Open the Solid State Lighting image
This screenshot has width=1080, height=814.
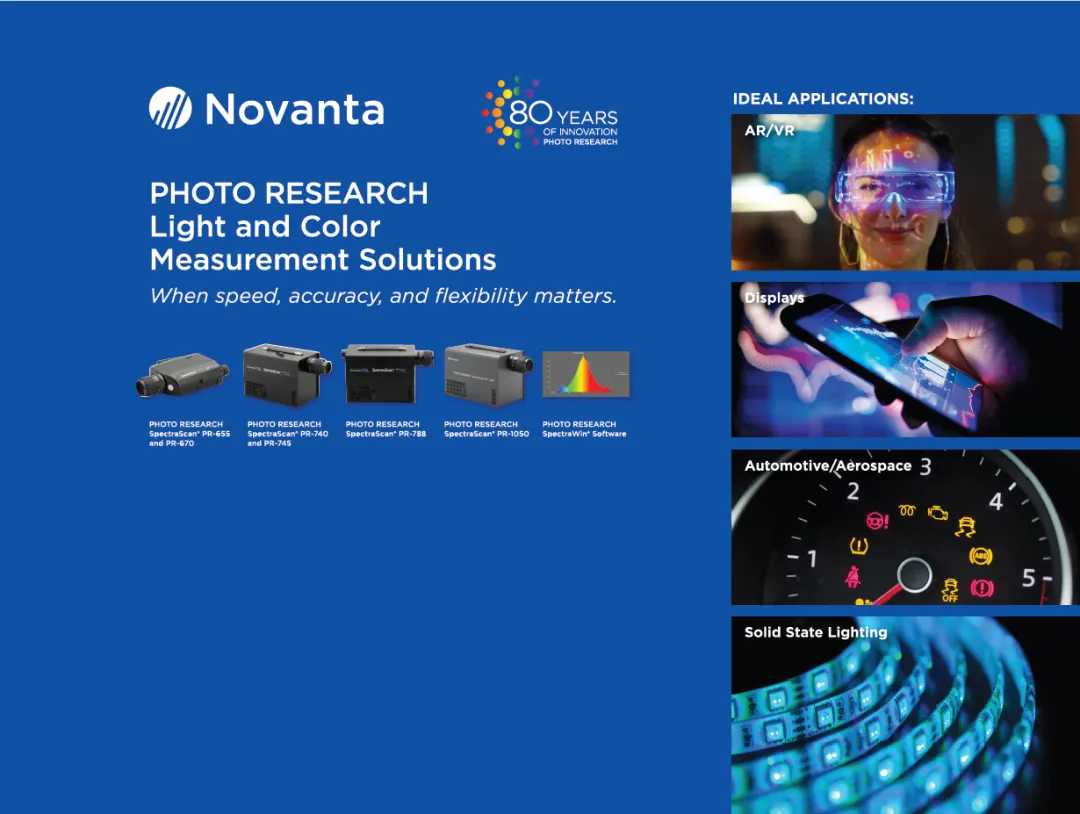[x=905, y=715]
